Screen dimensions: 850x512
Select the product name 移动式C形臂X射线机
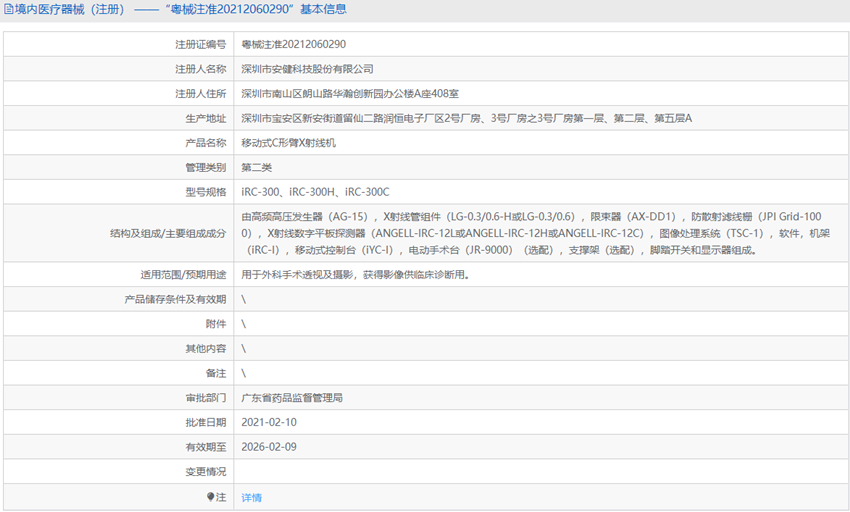coord(288,143)
